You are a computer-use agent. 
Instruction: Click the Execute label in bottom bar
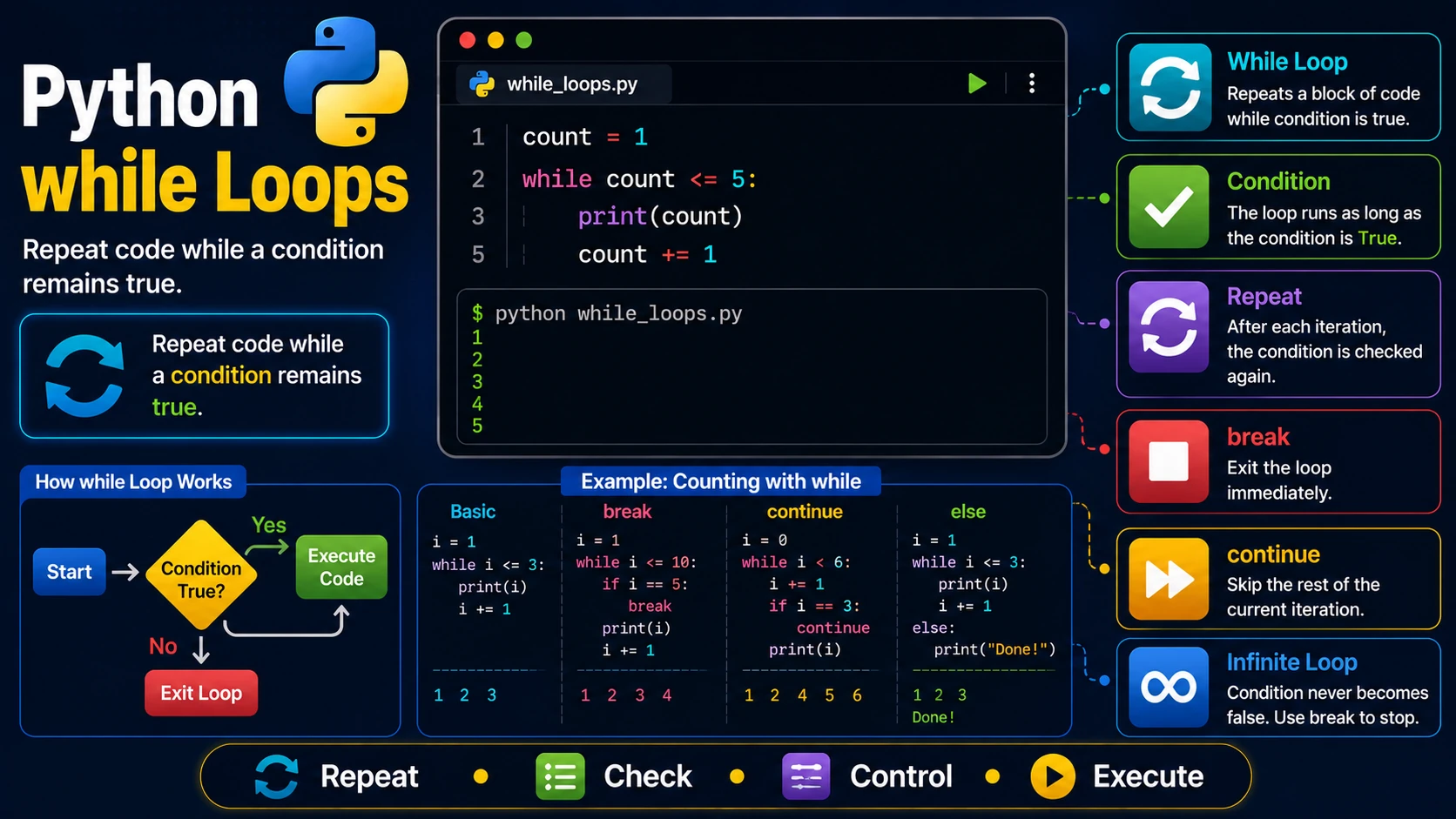pos(1149,776)
